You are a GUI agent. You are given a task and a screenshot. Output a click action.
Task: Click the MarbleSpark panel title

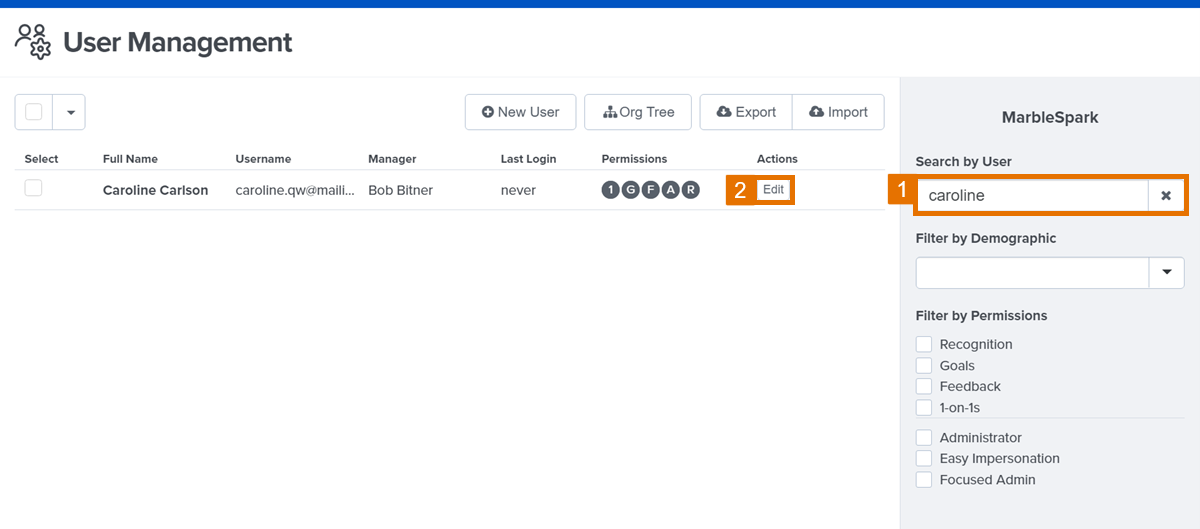(1050, 117)
